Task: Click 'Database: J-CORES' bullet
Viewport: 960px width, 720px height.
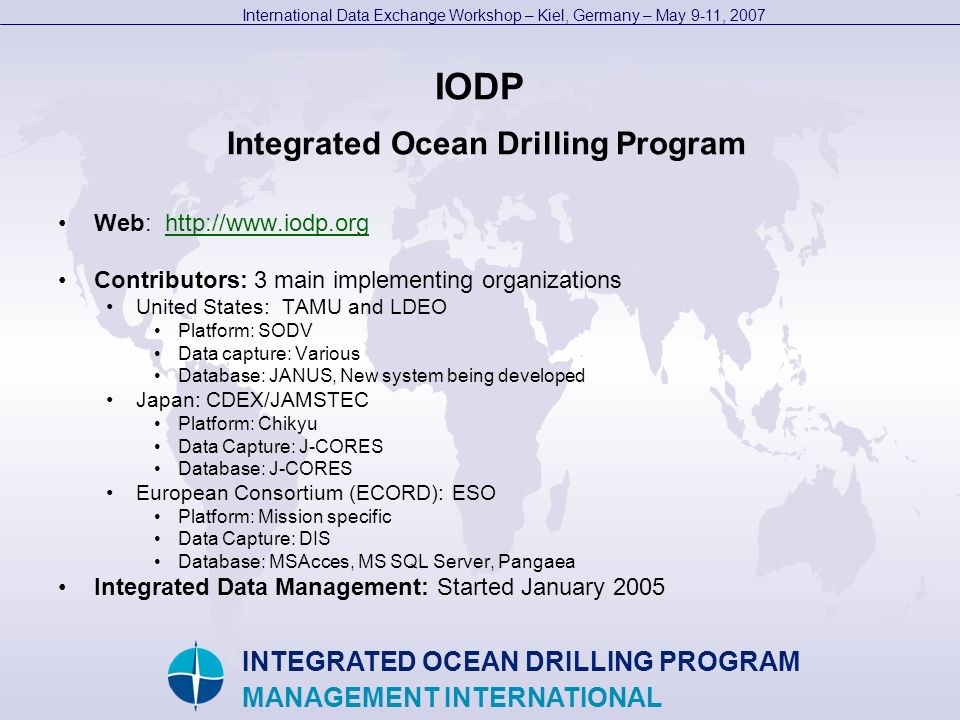Action: coord(265,468)
